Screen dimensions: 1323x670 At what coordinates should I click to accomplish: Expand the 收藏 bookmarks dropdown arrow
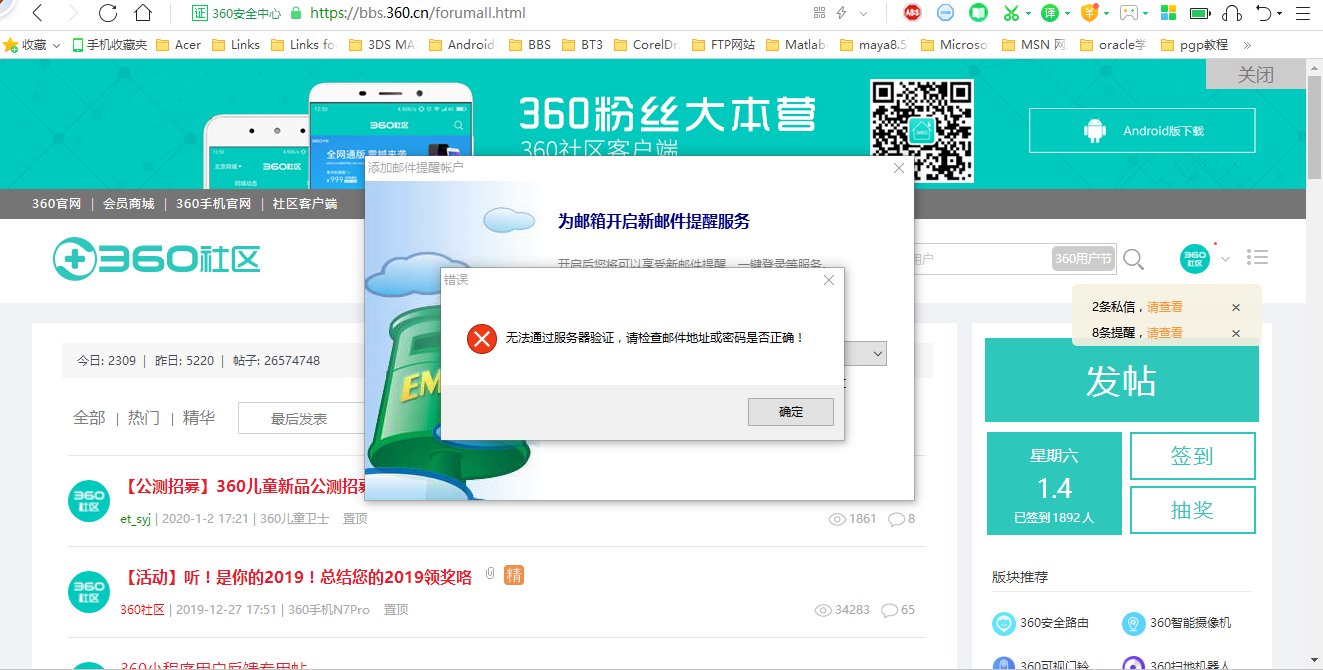56,46
